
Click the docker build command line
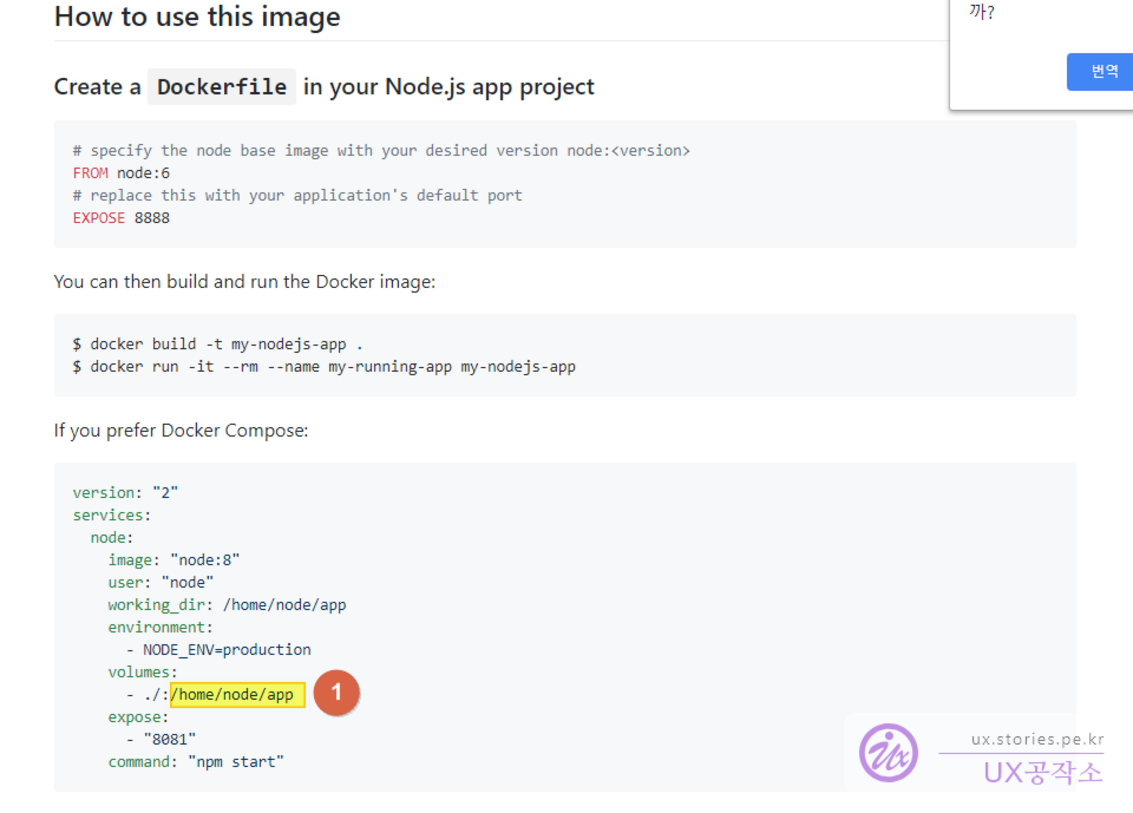click(217, 344)
